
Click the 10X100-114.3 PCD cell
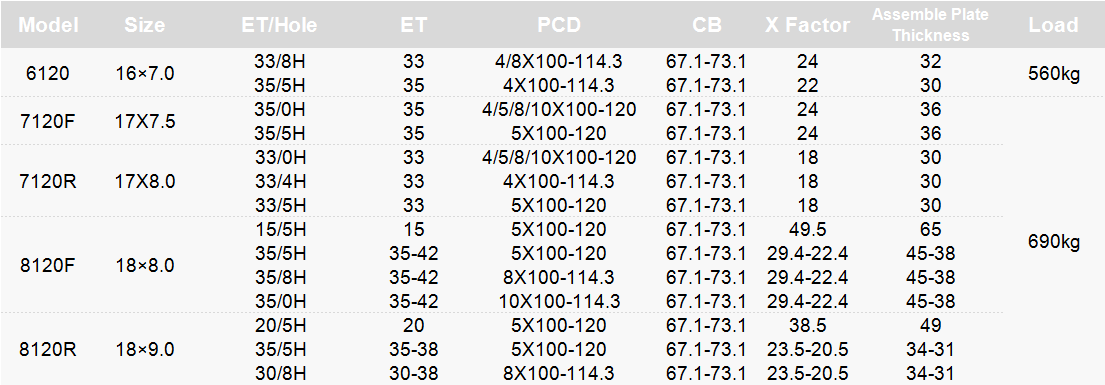click(x=560, y=302)
